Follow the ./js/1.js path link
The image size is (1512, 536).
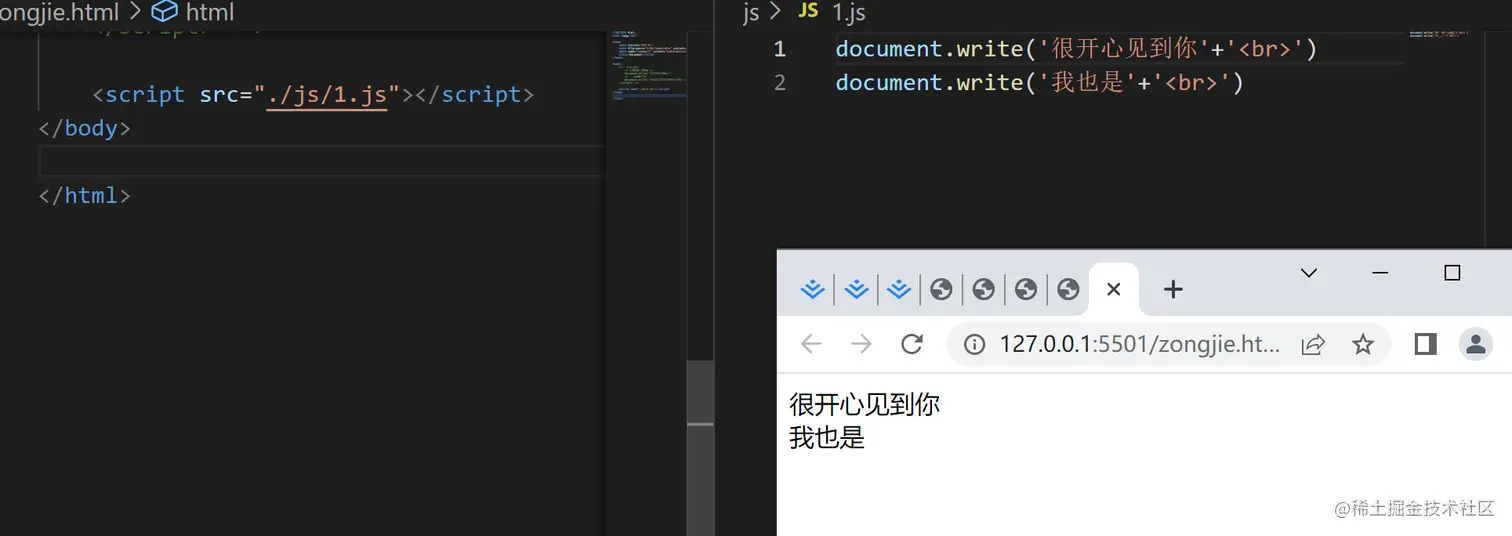click(x=327, y=95)
